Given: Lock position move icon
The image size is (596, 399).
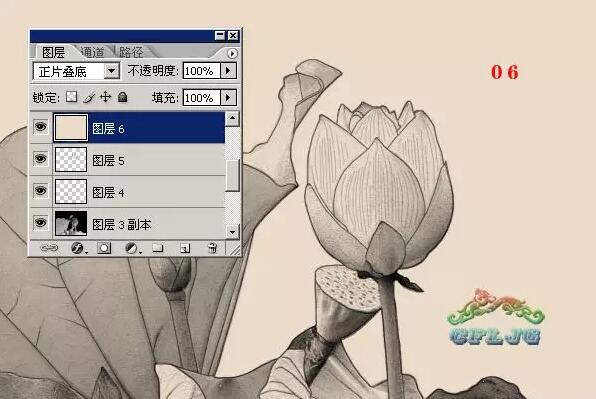Looking at the screenshot, I should tap(105, 97).
